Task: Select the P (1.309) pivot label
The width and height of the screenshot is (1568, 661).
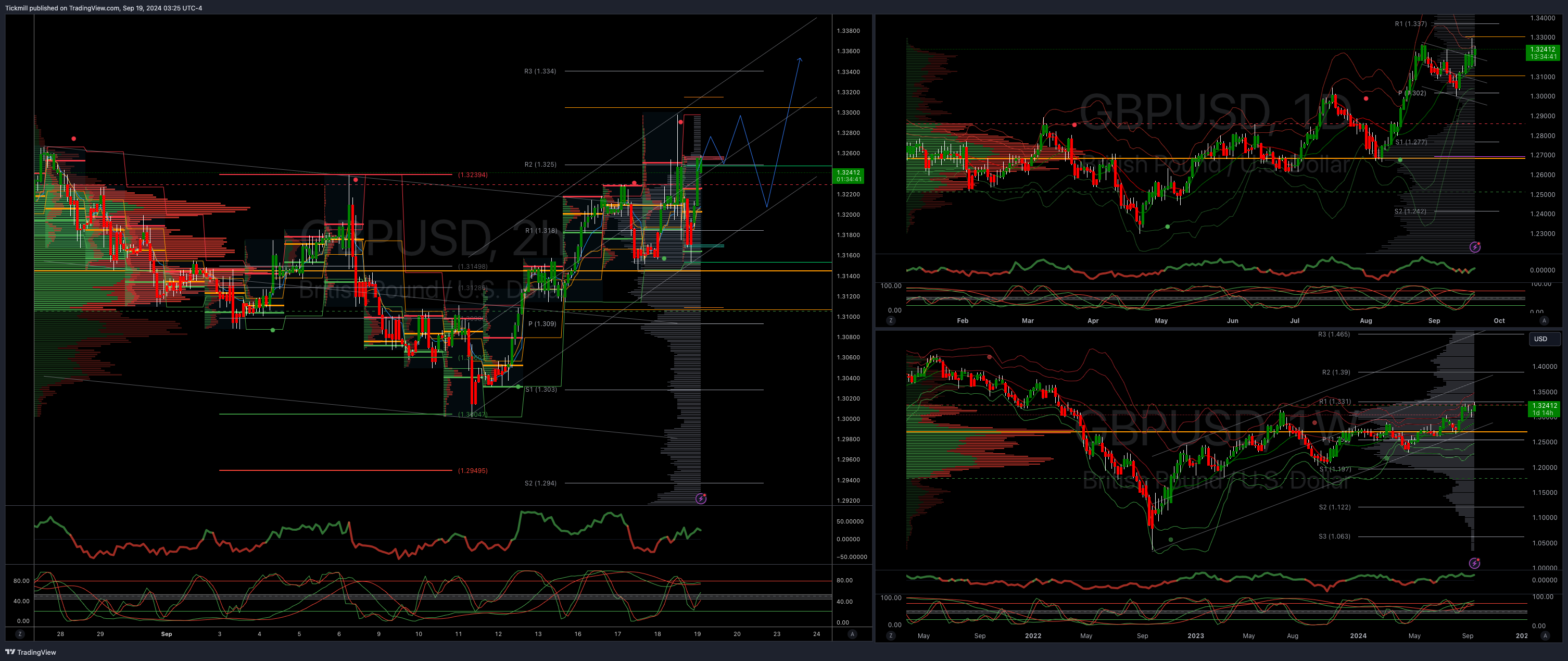Action: pos(542,323)
